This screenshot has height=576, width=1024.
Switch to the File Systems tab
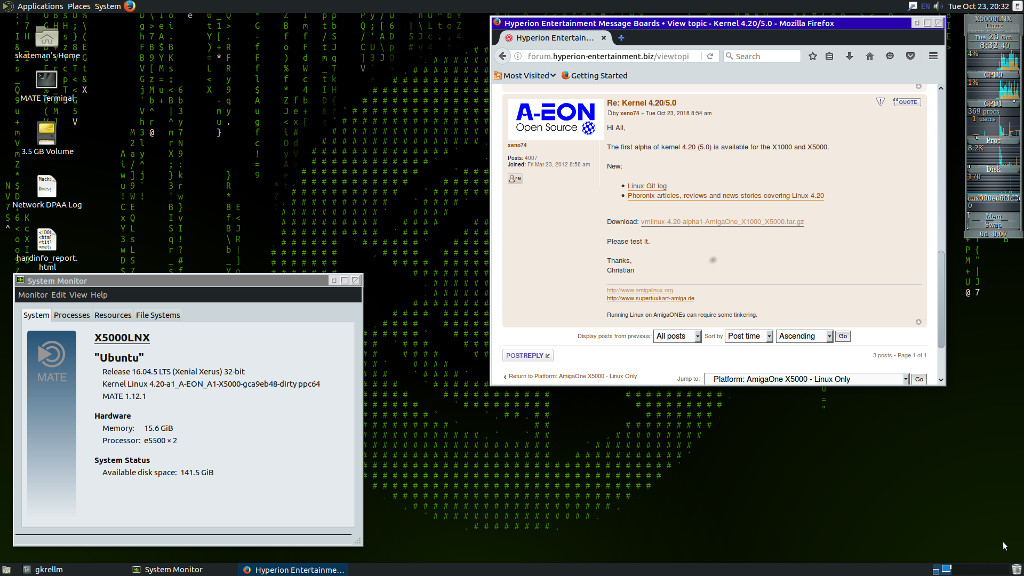click(158, 315)
